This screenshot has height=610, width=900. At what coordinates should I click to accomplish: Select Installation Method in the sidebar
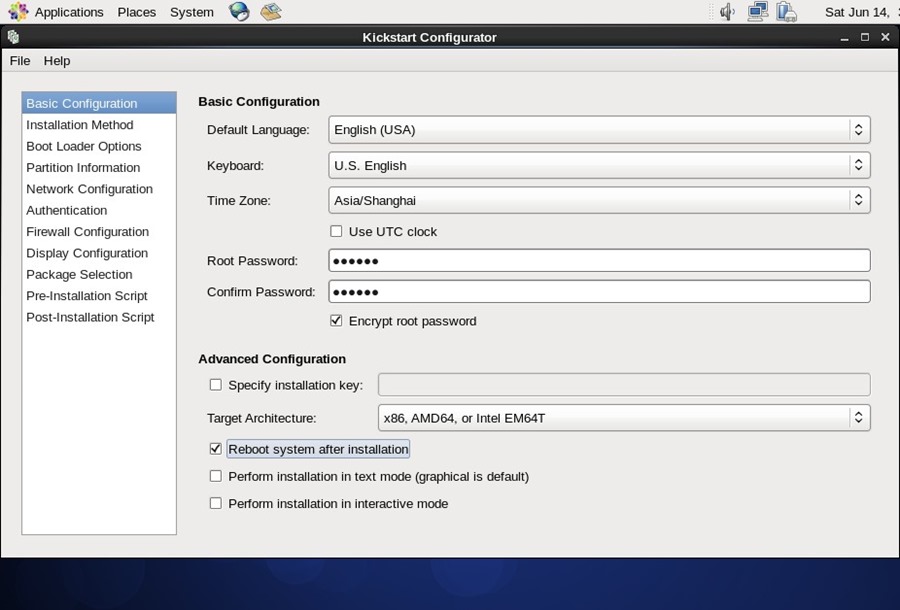point(79,124)
